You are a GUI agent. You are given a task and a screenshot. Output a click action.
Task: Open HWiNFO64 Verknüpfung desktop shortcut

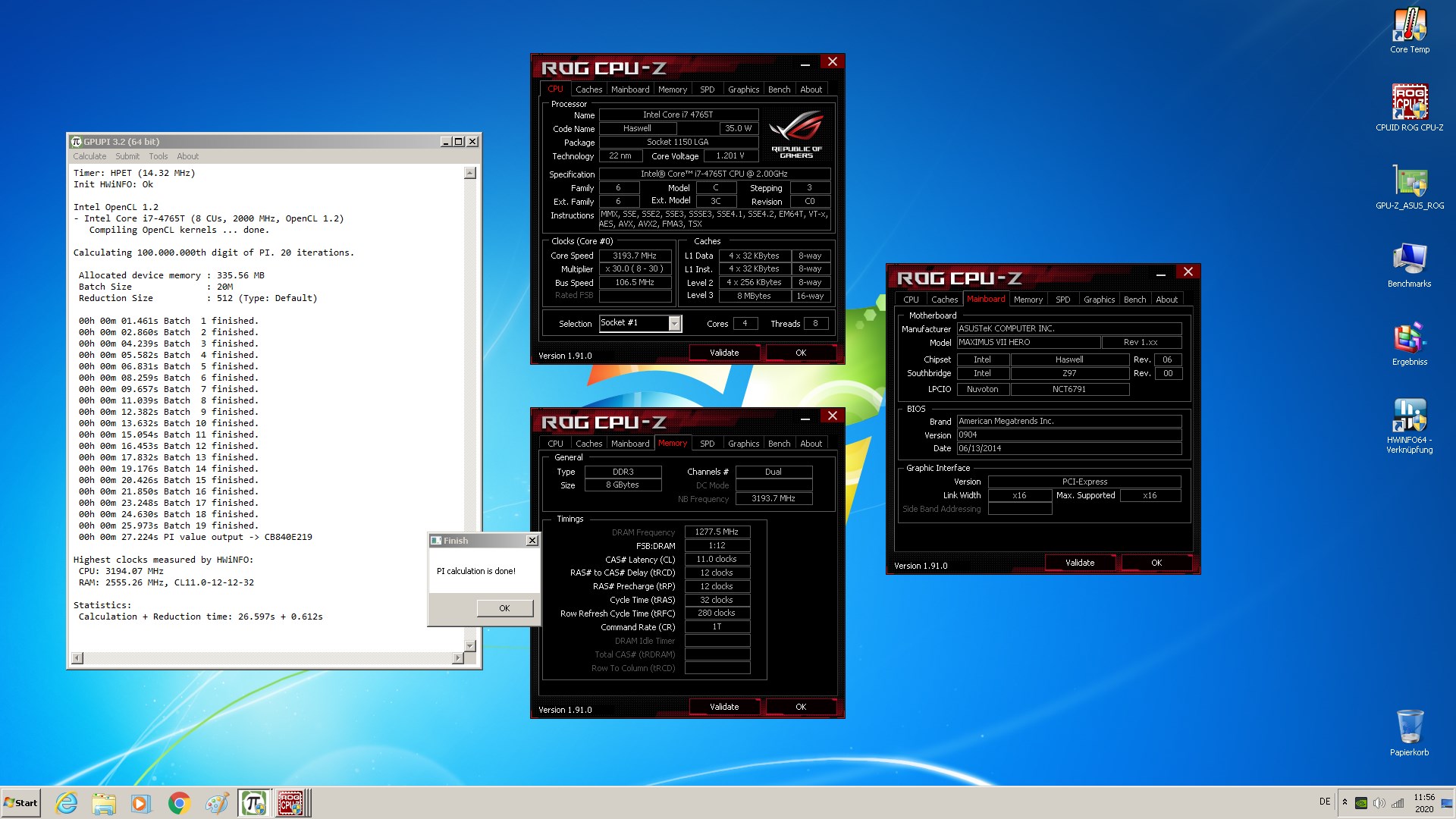click(x=1410, y=425)
